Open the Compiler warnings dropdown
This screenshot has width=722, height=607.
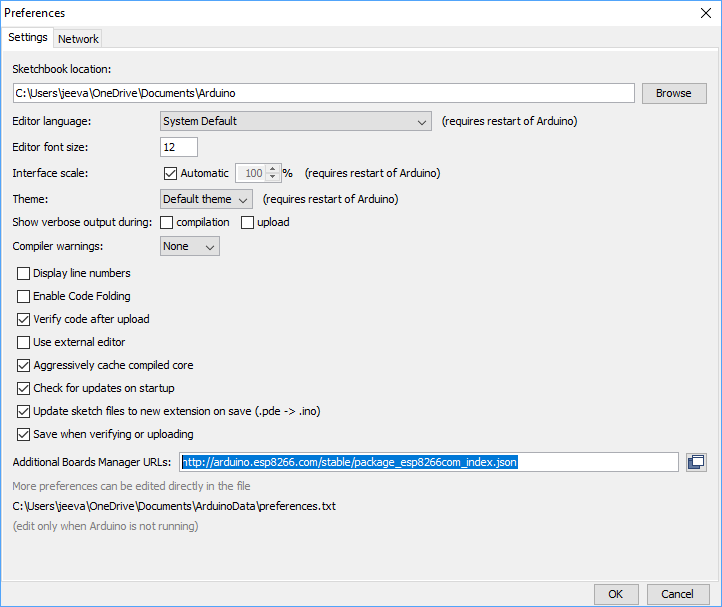[x=190, y=246]
